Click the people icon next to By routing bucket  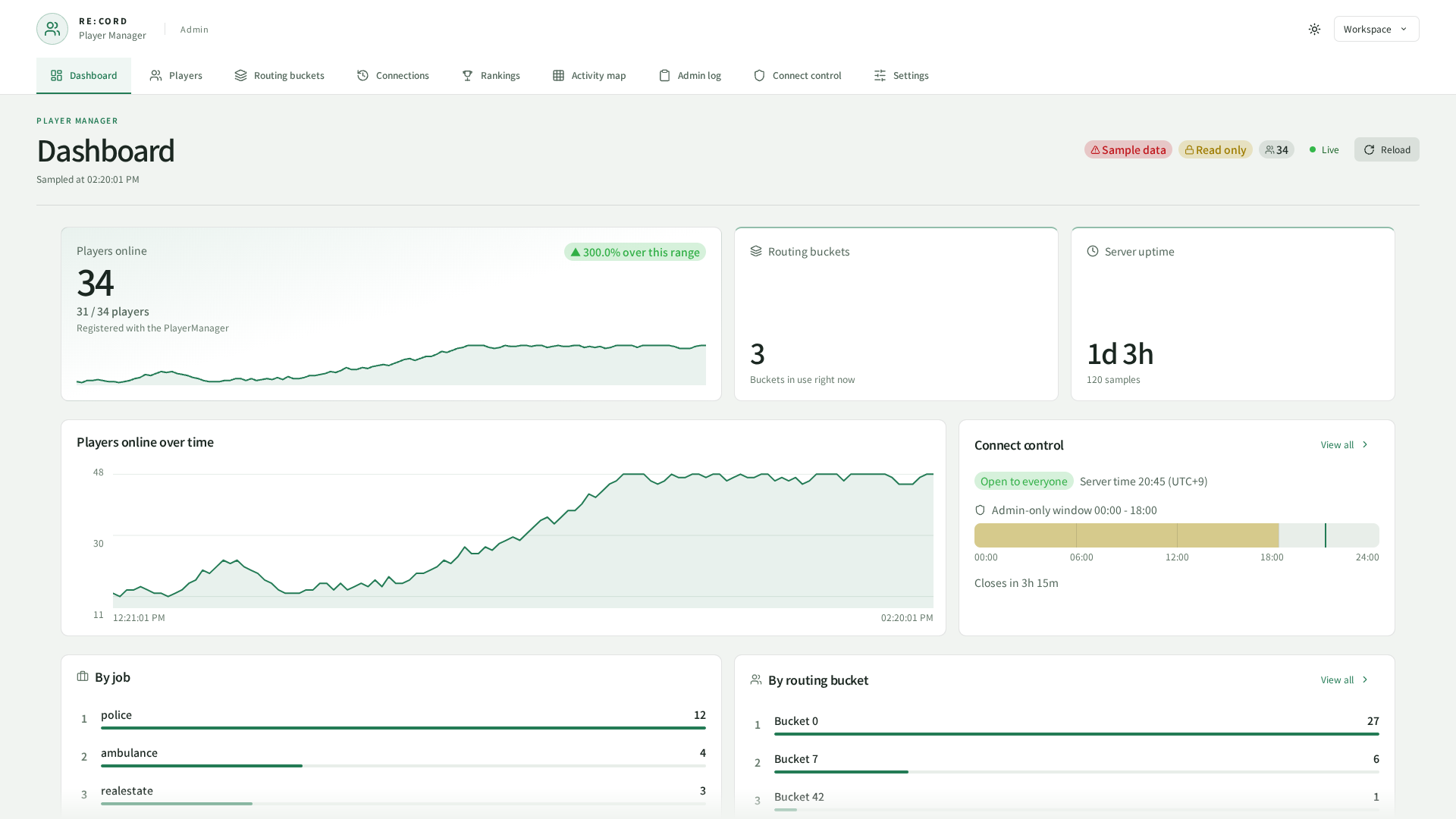pyautogui.click(x=756, y=679)
